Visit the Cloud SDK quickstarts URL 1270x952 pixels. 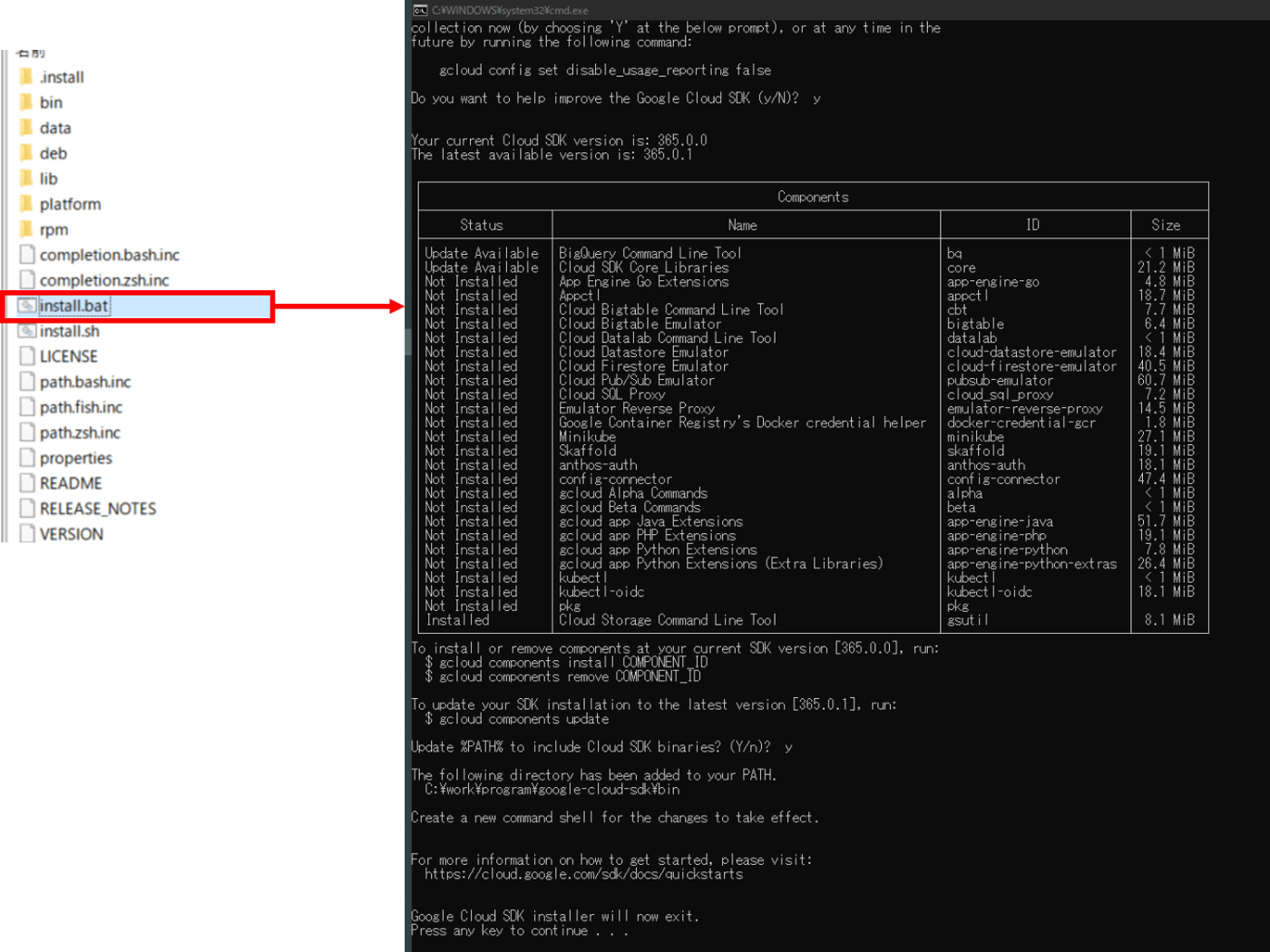pyautogui.click(x=583, y=873)
